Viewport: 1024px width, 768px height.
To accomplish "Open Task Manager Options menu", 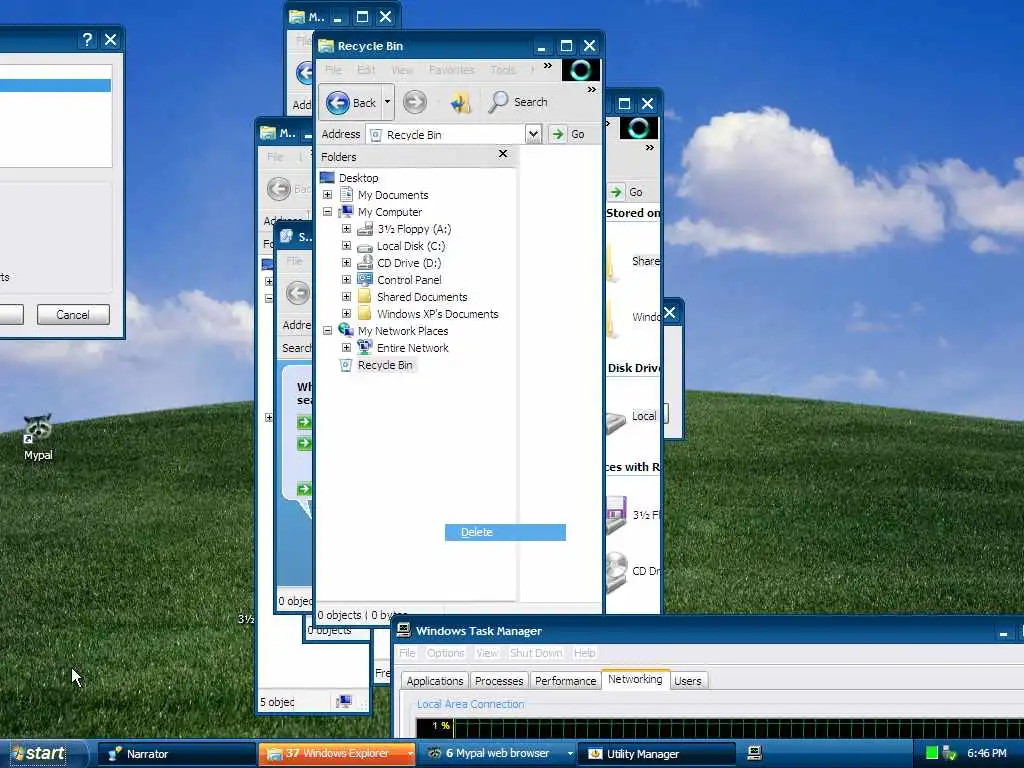I will tap(445, 653).
